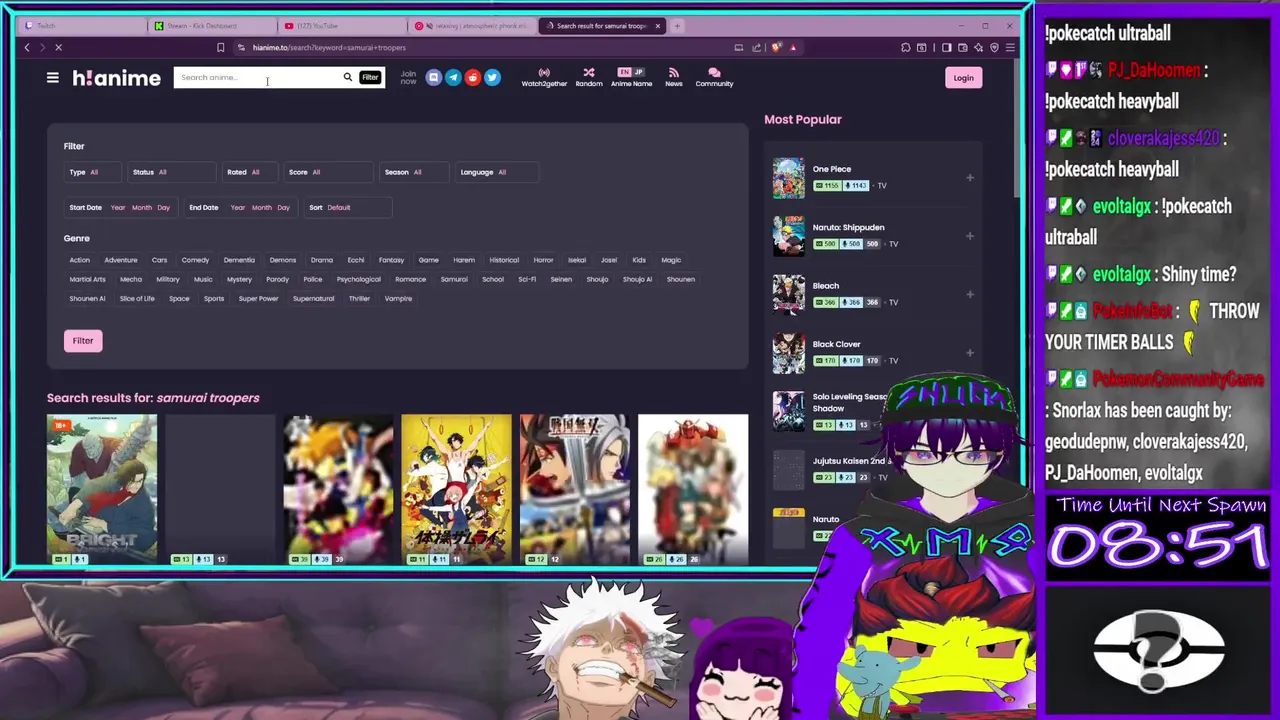Open the BRIGHT poster search result
Screen dimensions: 1280x720
pos(102,489)
